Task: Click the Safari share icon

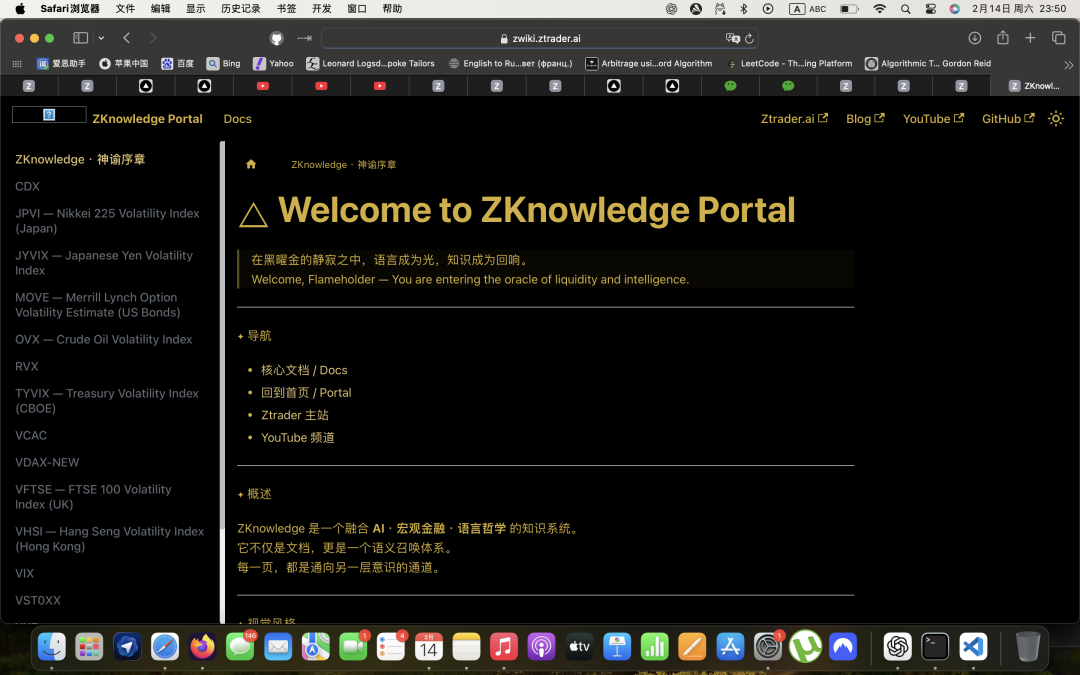Action: coord(1003,38)
